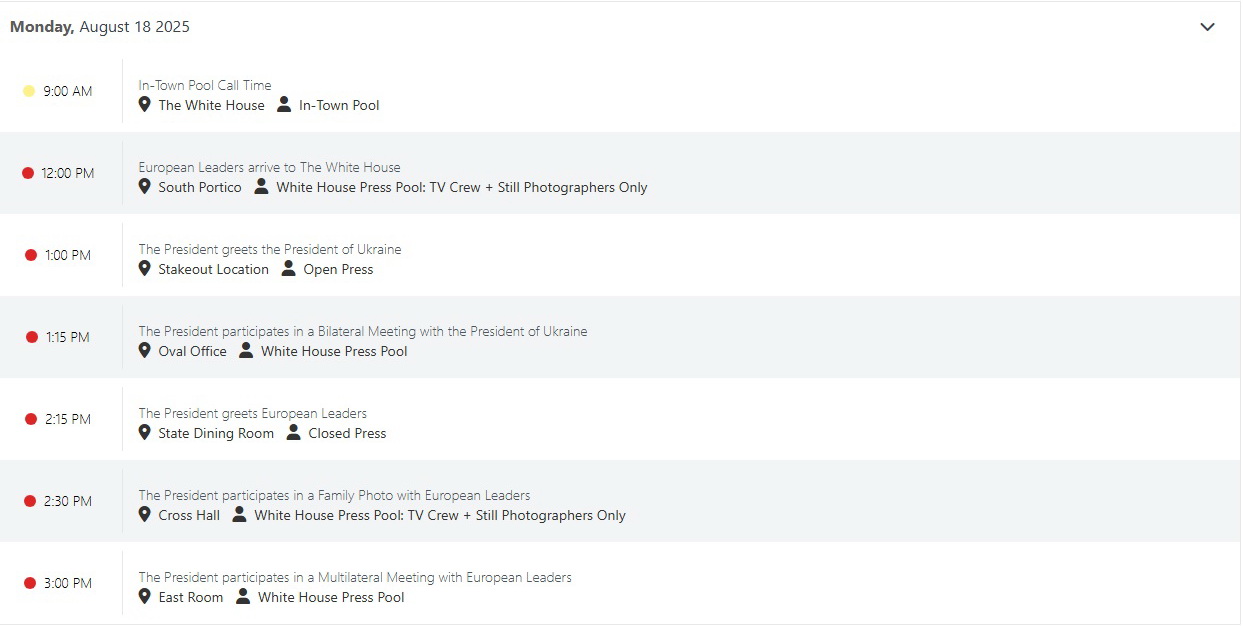
Task: Click the location pin icon beside Oval Office
Action: click(x=145, y=351)
